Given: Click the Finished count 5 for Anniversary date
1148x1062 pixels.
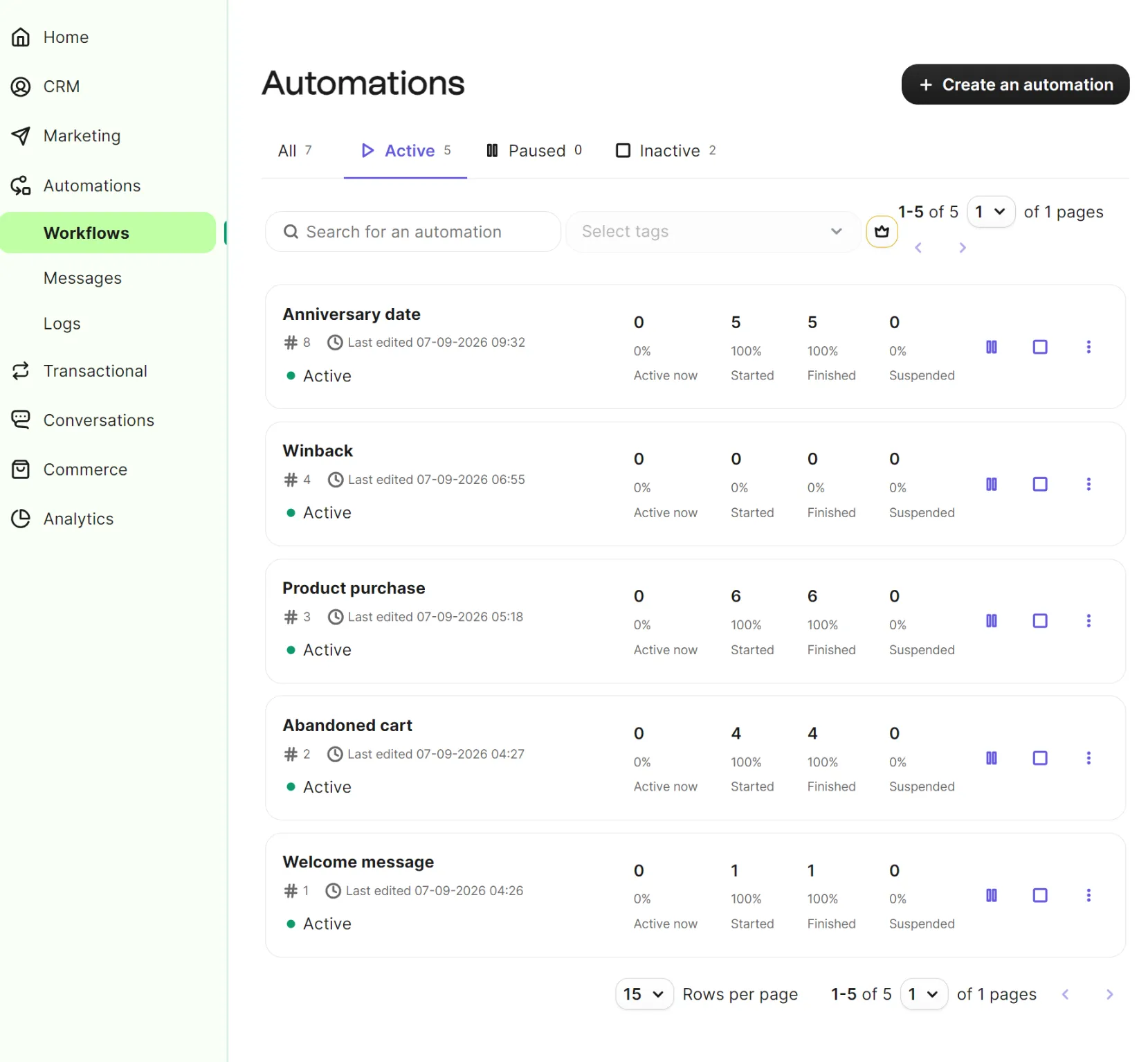Looking at the screenshot, I should point(812,322).
